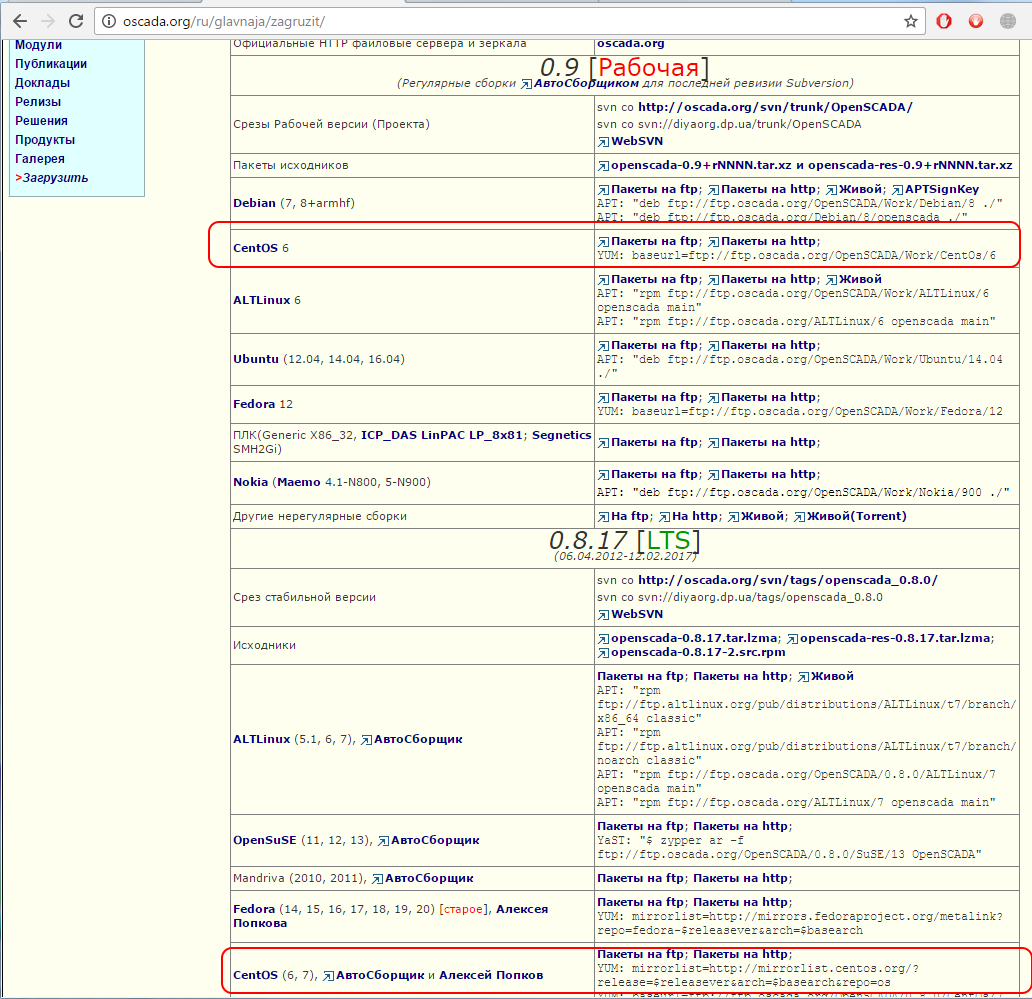This screenshot has width=1032, height=999.
Task: Click the APTSignKey link for Debian
Action: pos(941,189)
